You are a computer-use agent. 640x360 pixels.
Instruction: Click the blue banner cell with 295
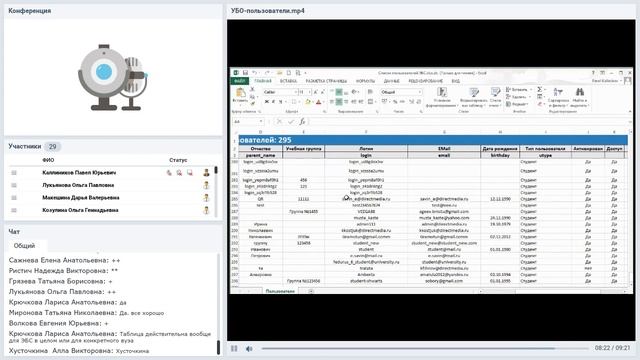433,140
